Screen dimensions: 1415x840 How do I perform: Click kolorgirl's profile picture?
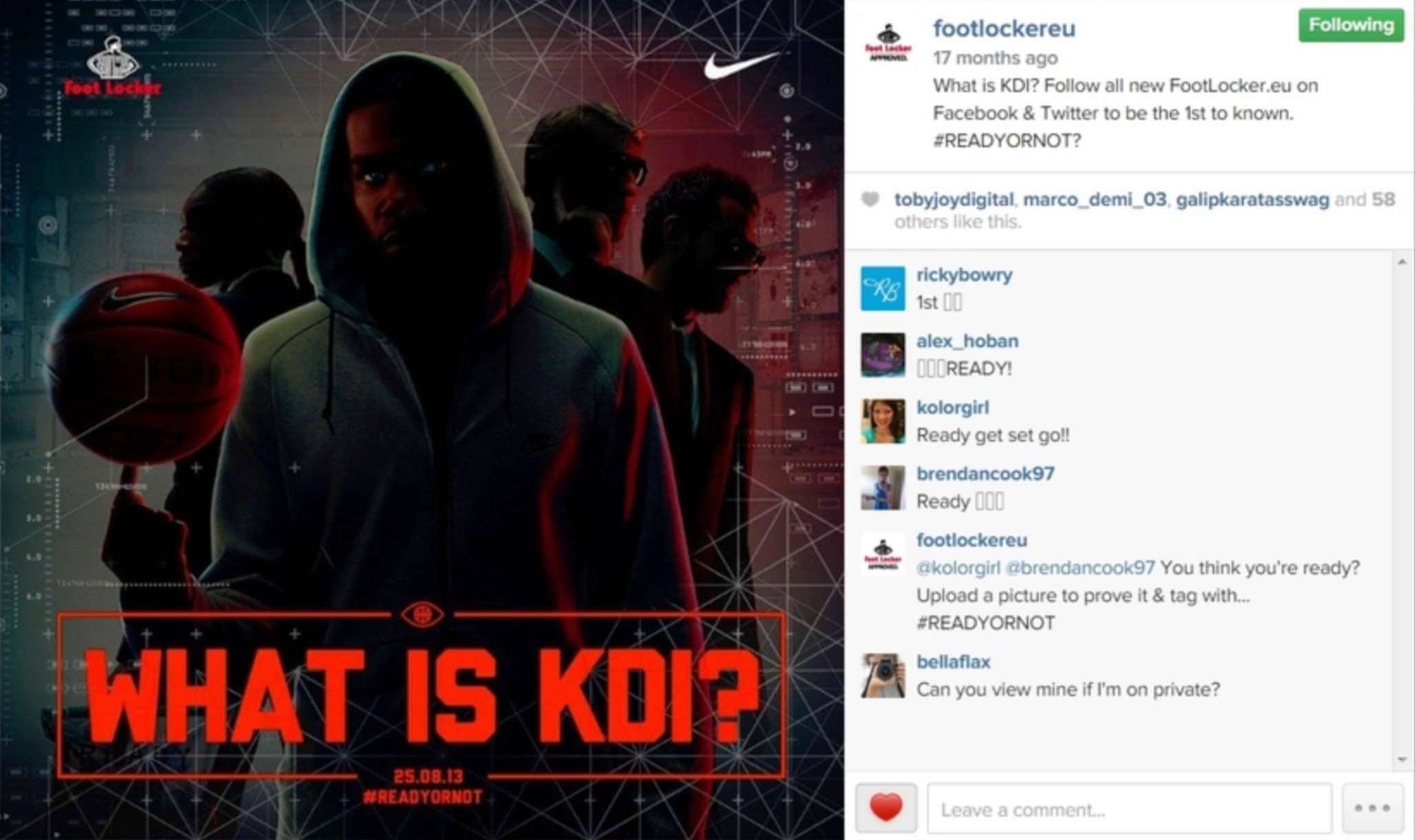883,421
